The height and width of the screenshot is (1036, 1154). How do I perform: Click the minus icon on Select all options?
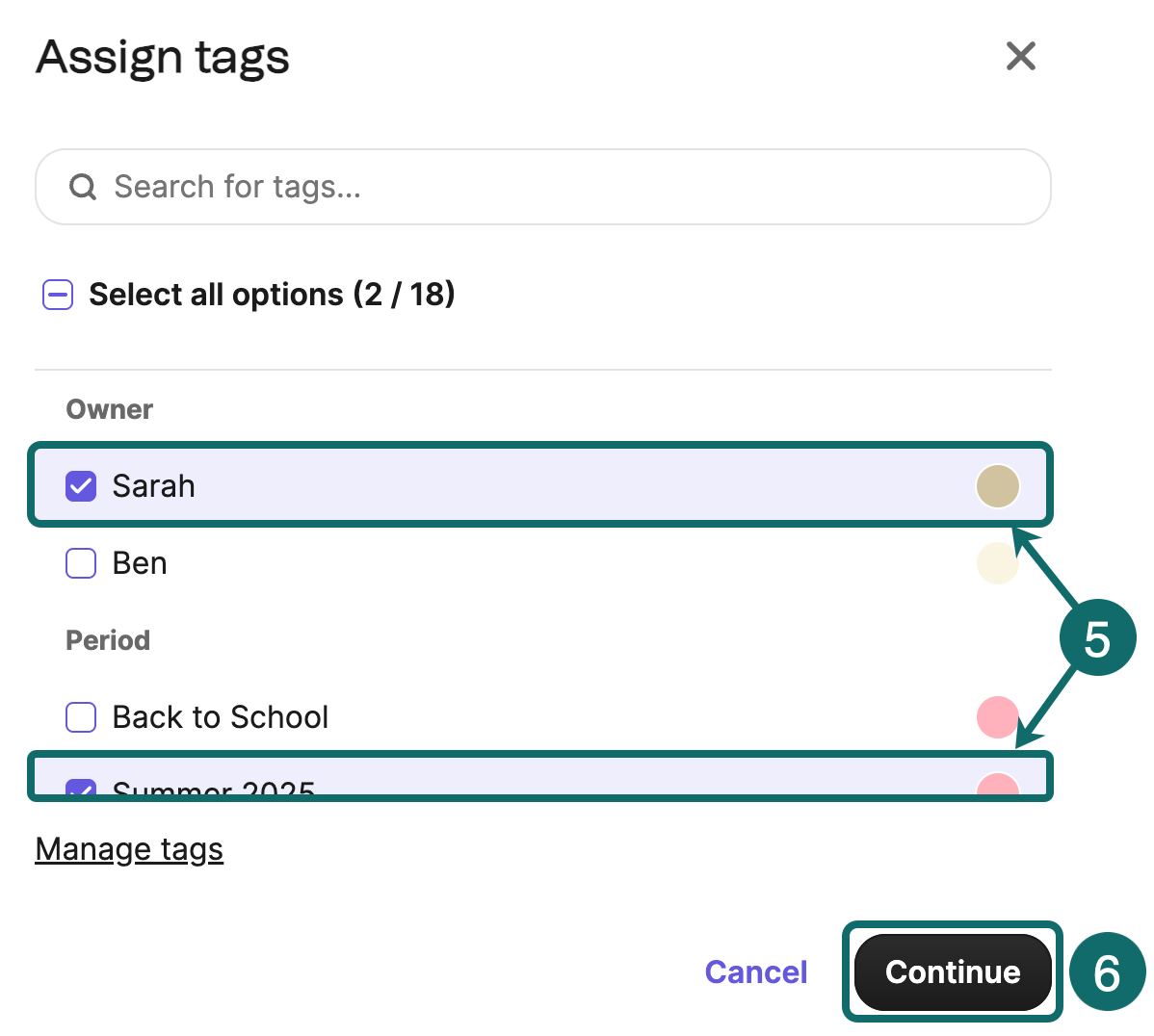click(58, 295)
